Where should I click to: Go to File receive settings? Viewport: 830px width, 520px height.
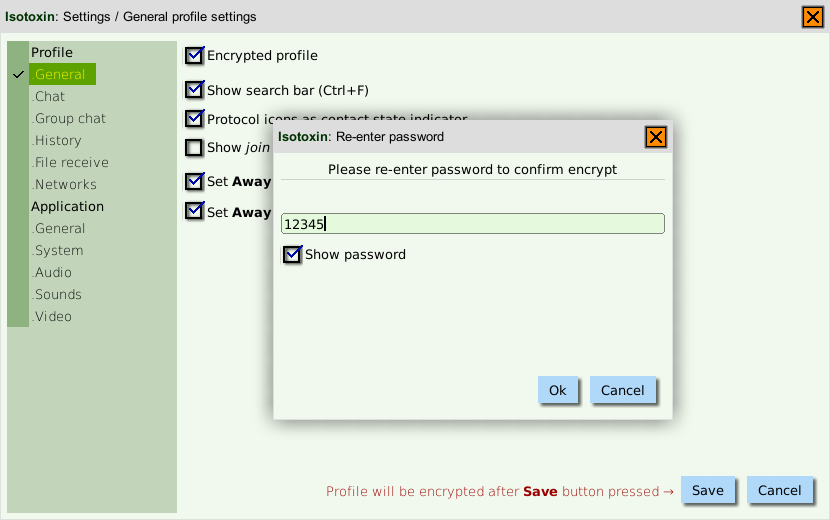[x=70, y=163]
